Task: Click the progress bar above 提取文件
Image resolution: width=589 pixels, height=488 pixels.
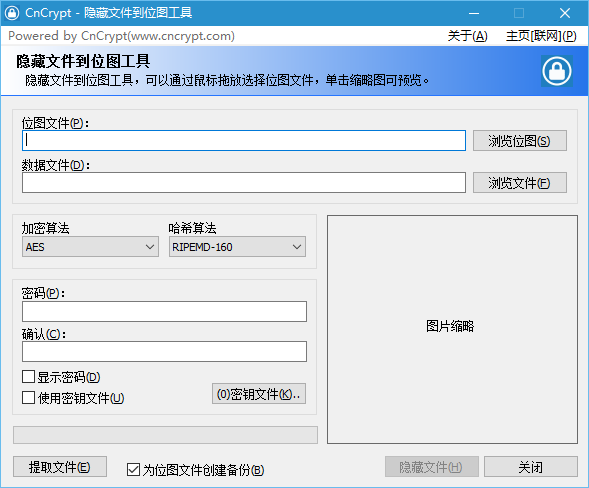Action: coord(165,435)
